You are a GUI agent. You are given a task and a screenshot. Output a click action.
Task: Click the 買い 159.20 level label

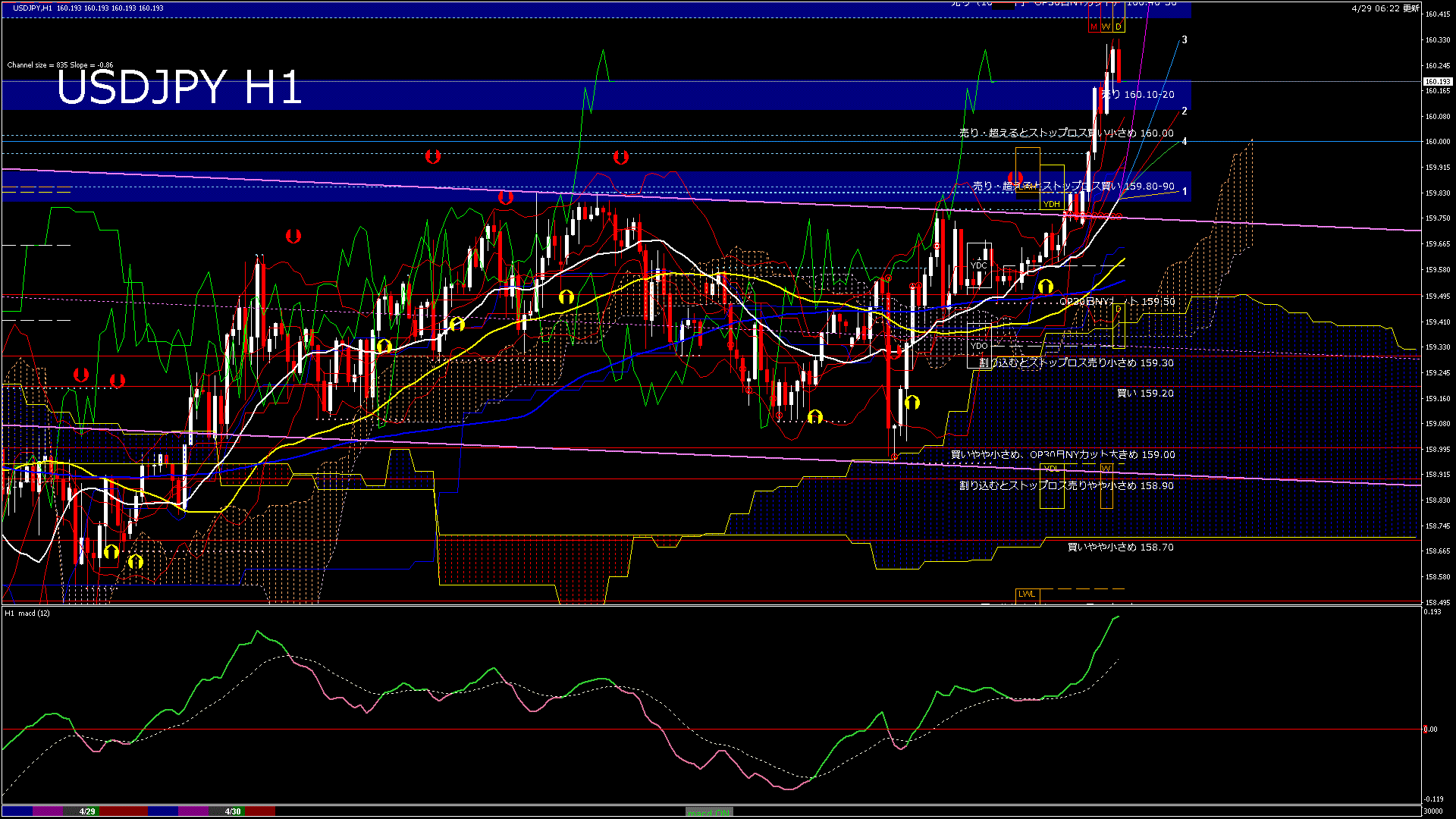pyautogui.click(x=1145, y=394)
